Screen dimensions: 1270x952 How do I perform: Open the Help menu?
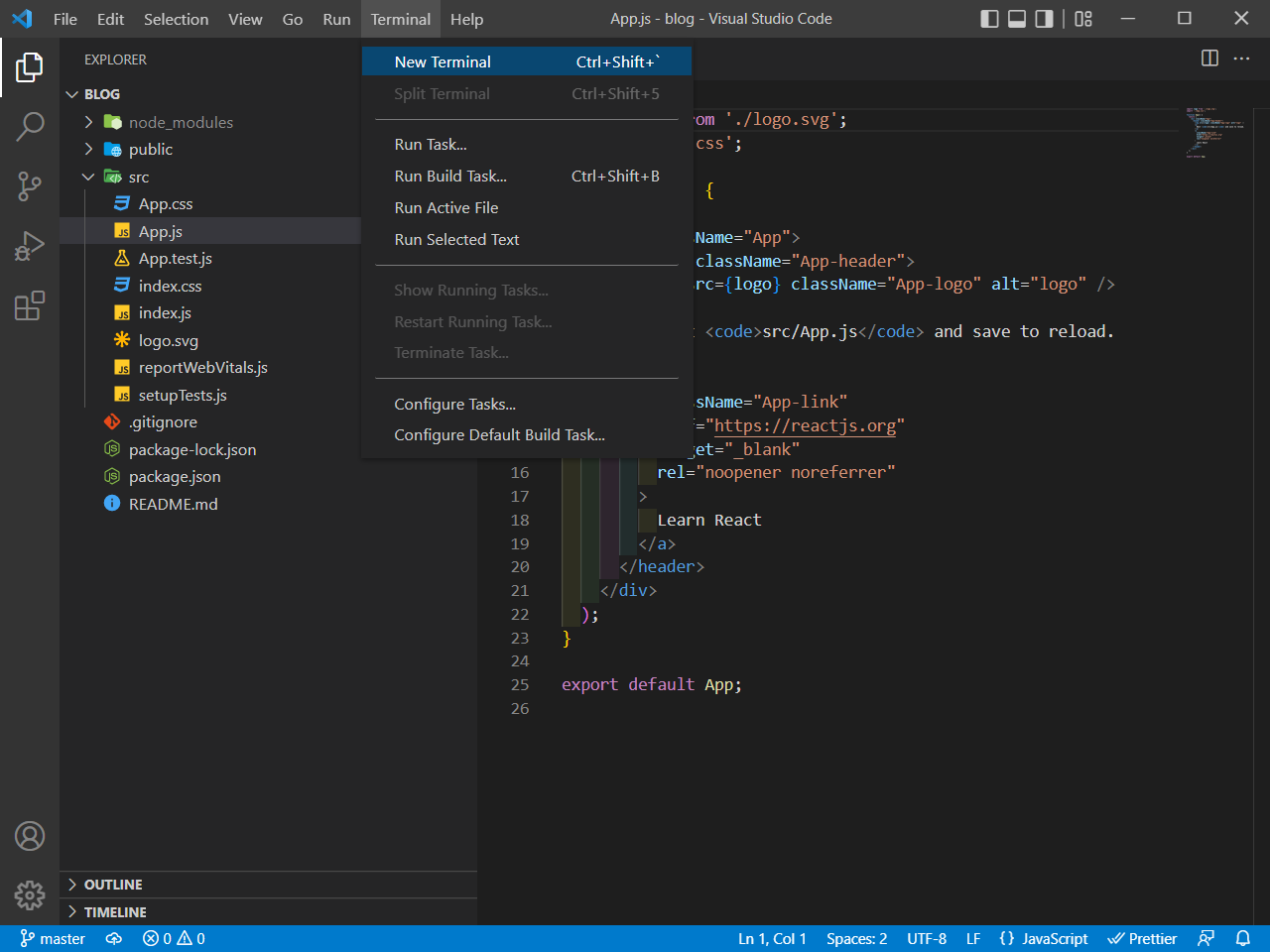click(466, 19)
